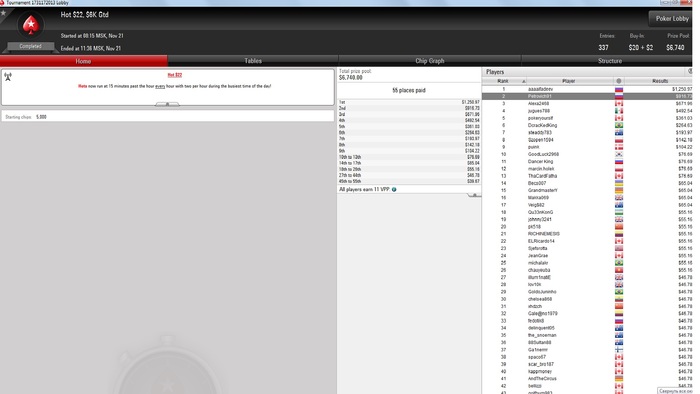Select player row ELRicardo14
The height and width of the screenshot is (394, 700).
(x=587, y=241)
